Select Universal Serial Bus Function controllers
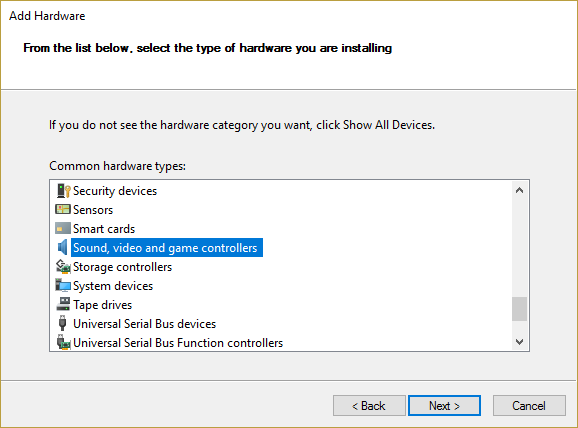 (x=178, y=343)
